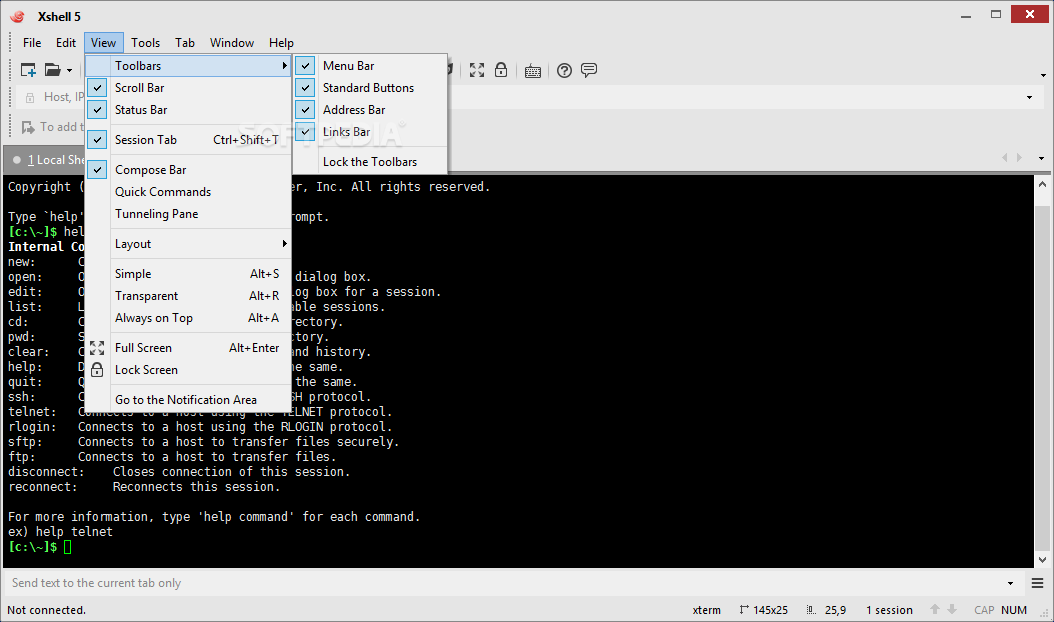Click the Lock Screen padlock toolbar icon
Screen dimensions: 1054x622
point(501,70)
